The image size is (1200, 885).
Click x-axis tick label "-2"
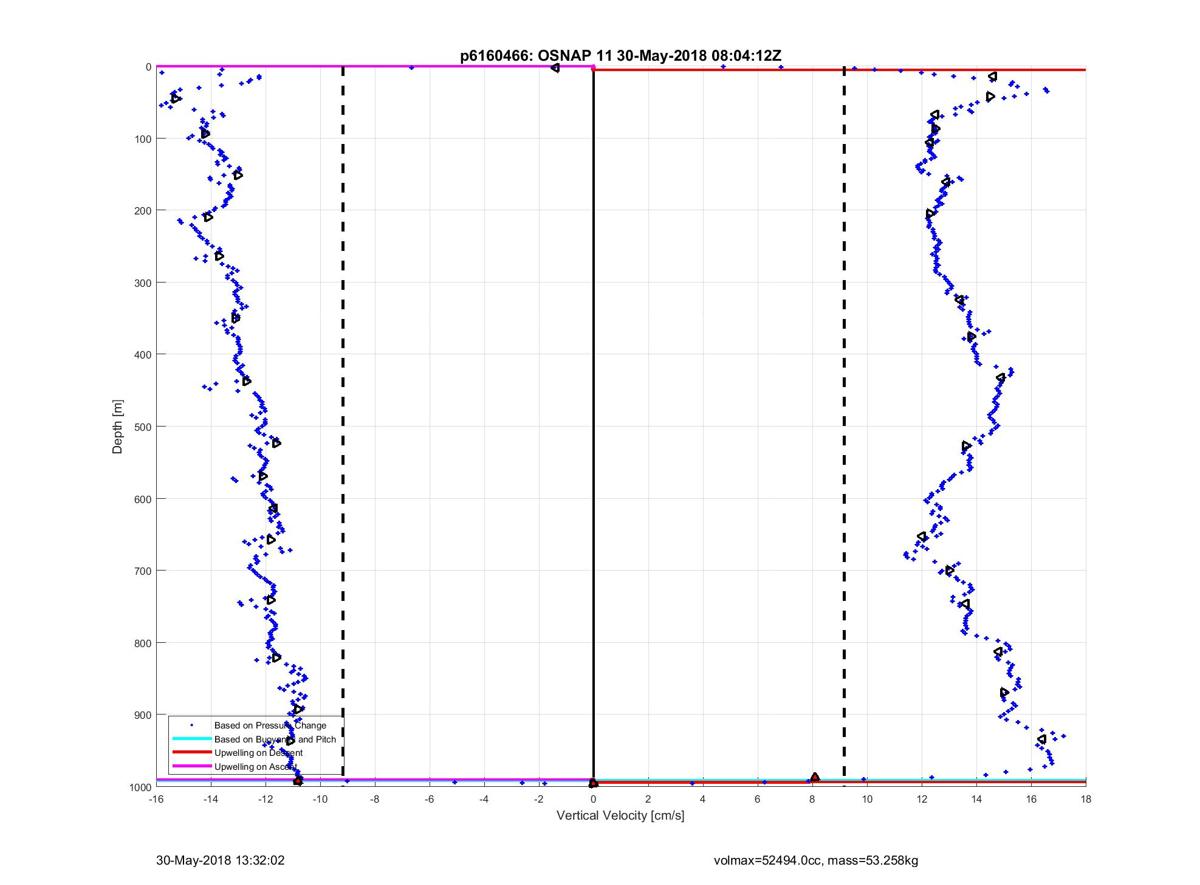pyautogui.click(x=539, y=799)
